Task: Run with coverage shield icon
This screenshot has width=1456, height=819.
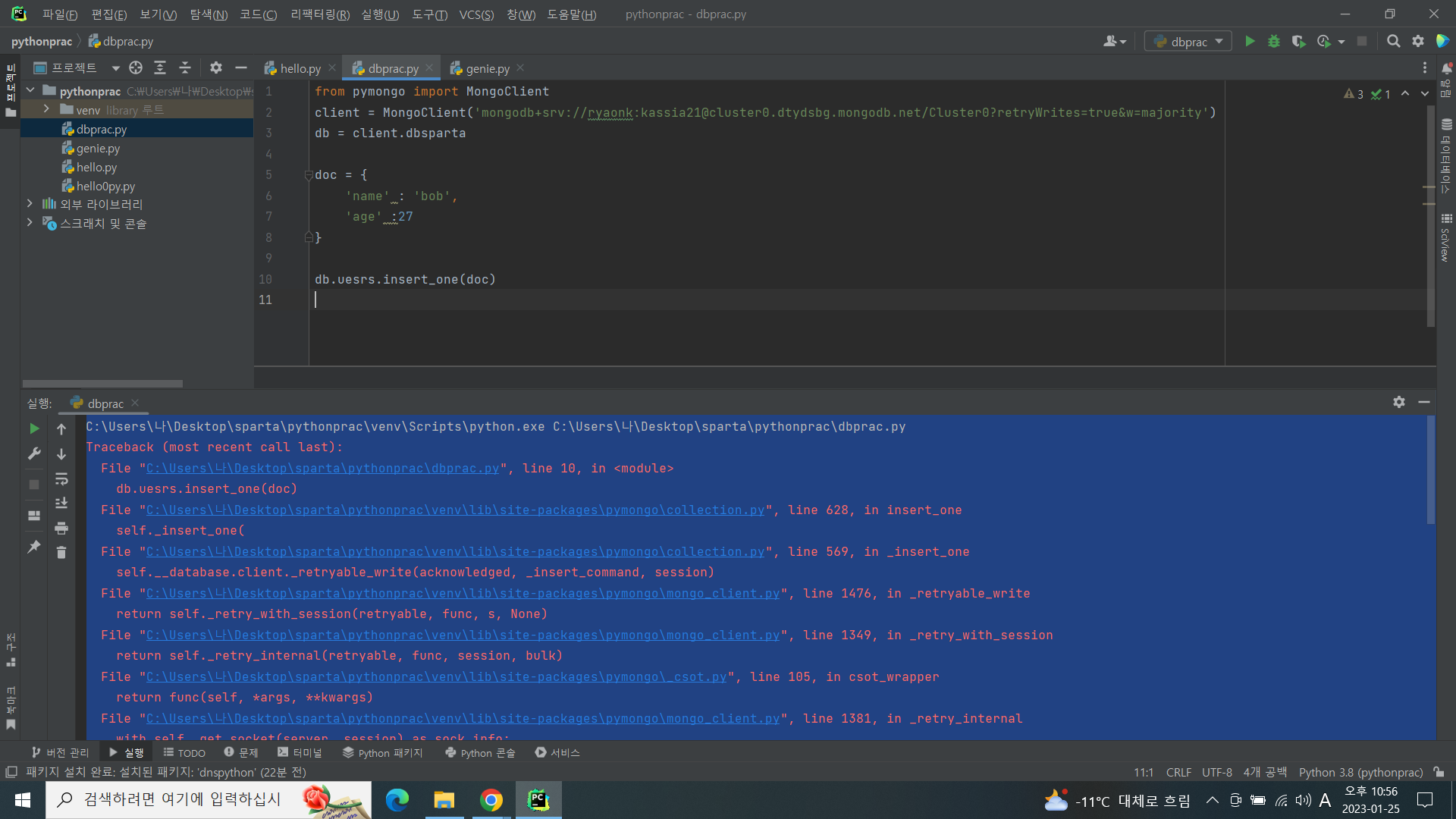Action: click(x=1298, y=42)
